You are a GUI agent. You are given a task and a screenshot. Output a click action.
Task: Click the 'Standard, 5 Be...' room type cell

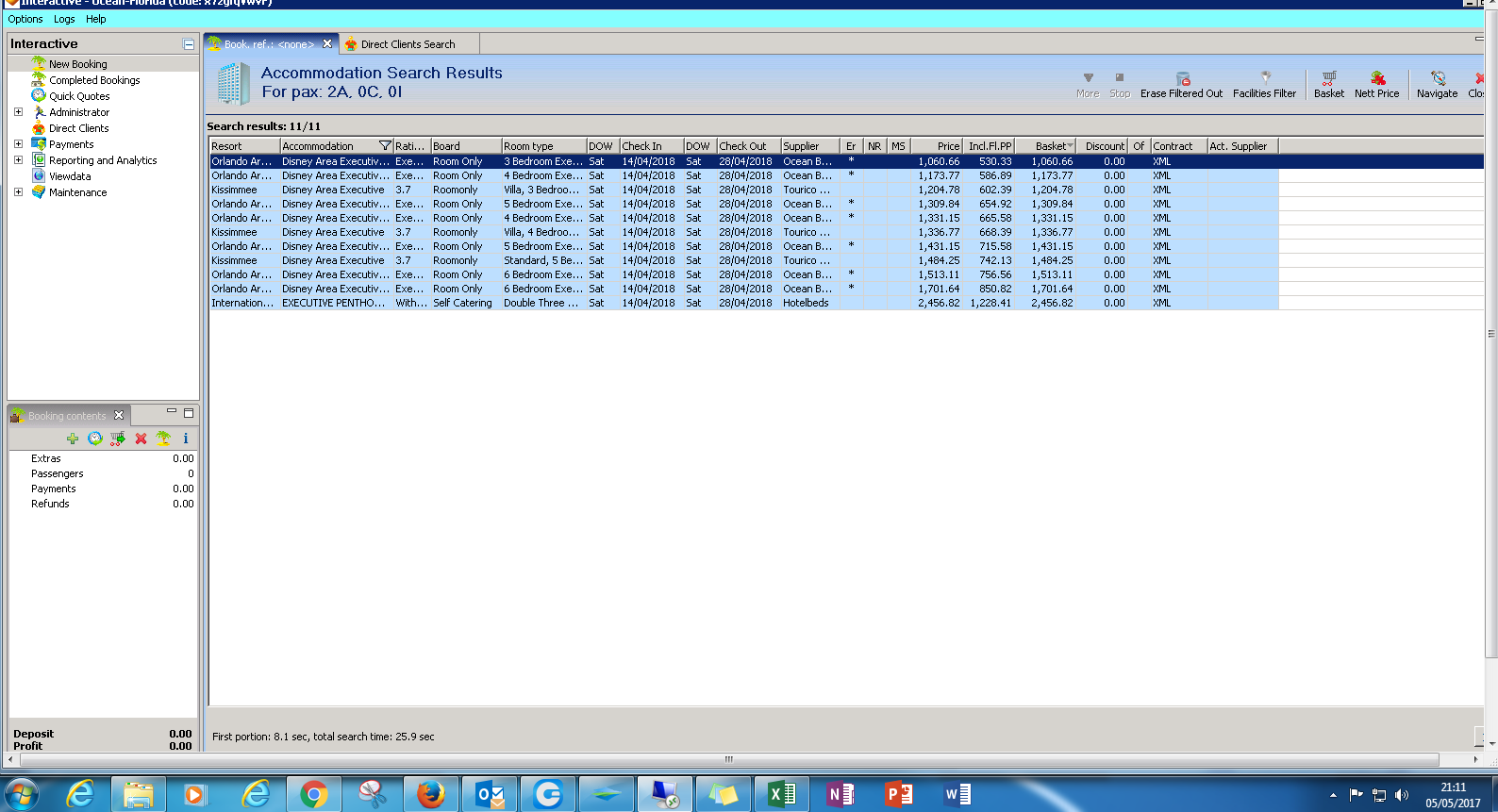point(543,260)
